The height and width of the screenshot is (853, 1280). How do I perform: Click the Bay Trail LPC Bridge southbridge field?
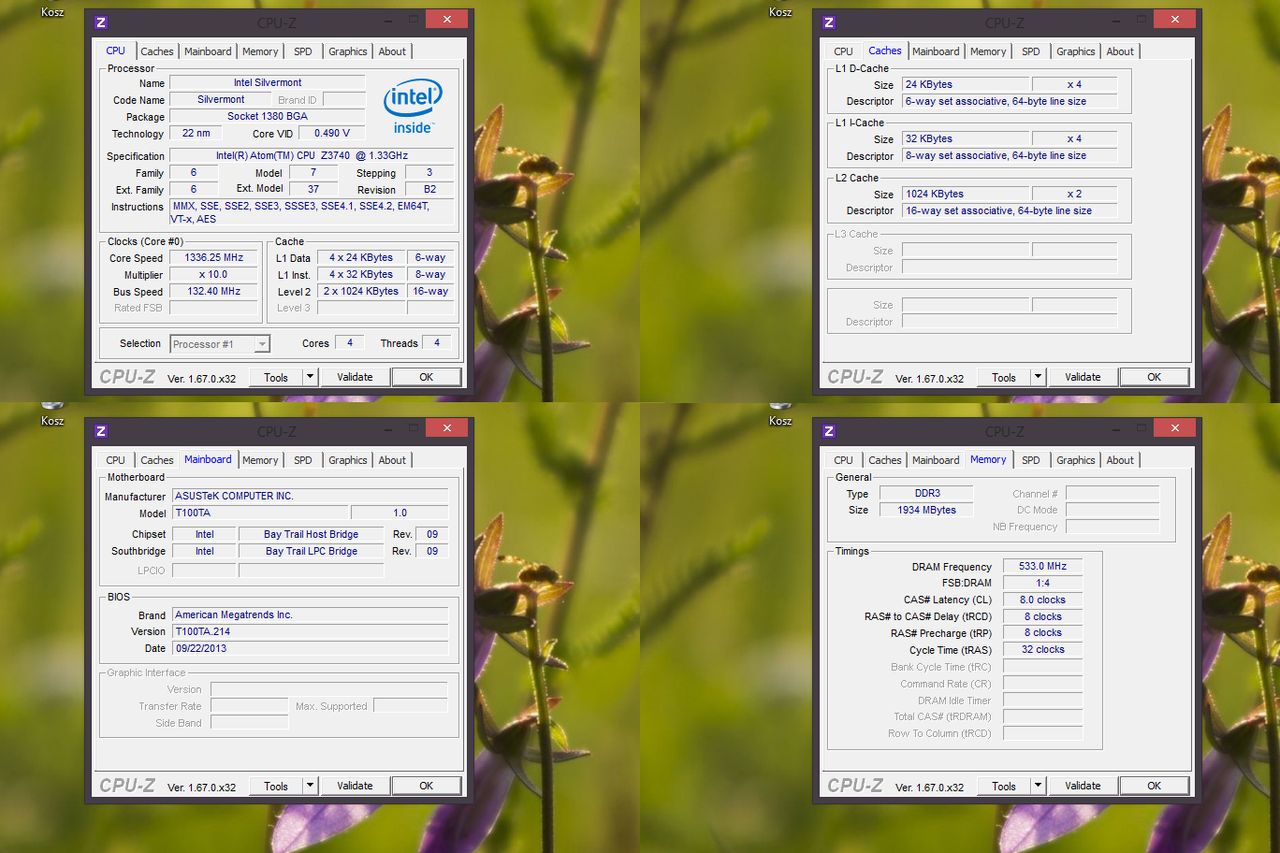click(x=311, y=552)
